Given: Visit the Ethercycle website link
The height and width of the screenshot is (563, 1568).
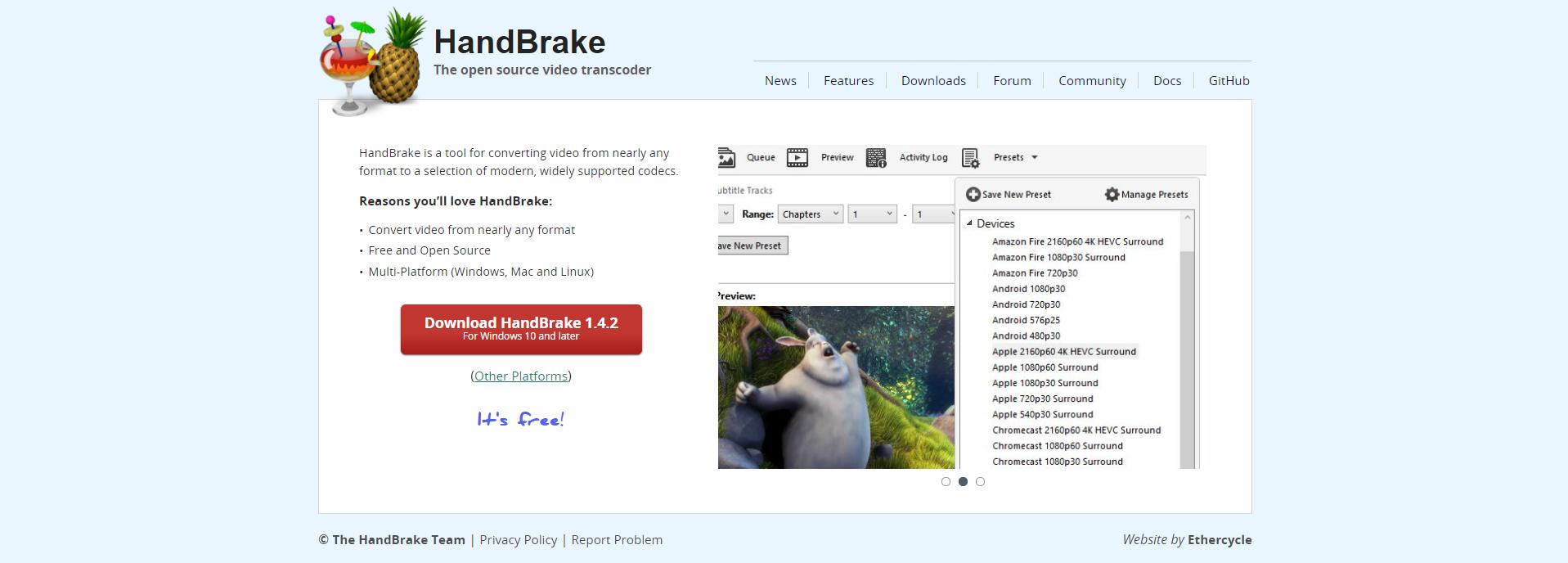Looking at the screenshot, I should pyautogui.click(x=1220, y=540).
